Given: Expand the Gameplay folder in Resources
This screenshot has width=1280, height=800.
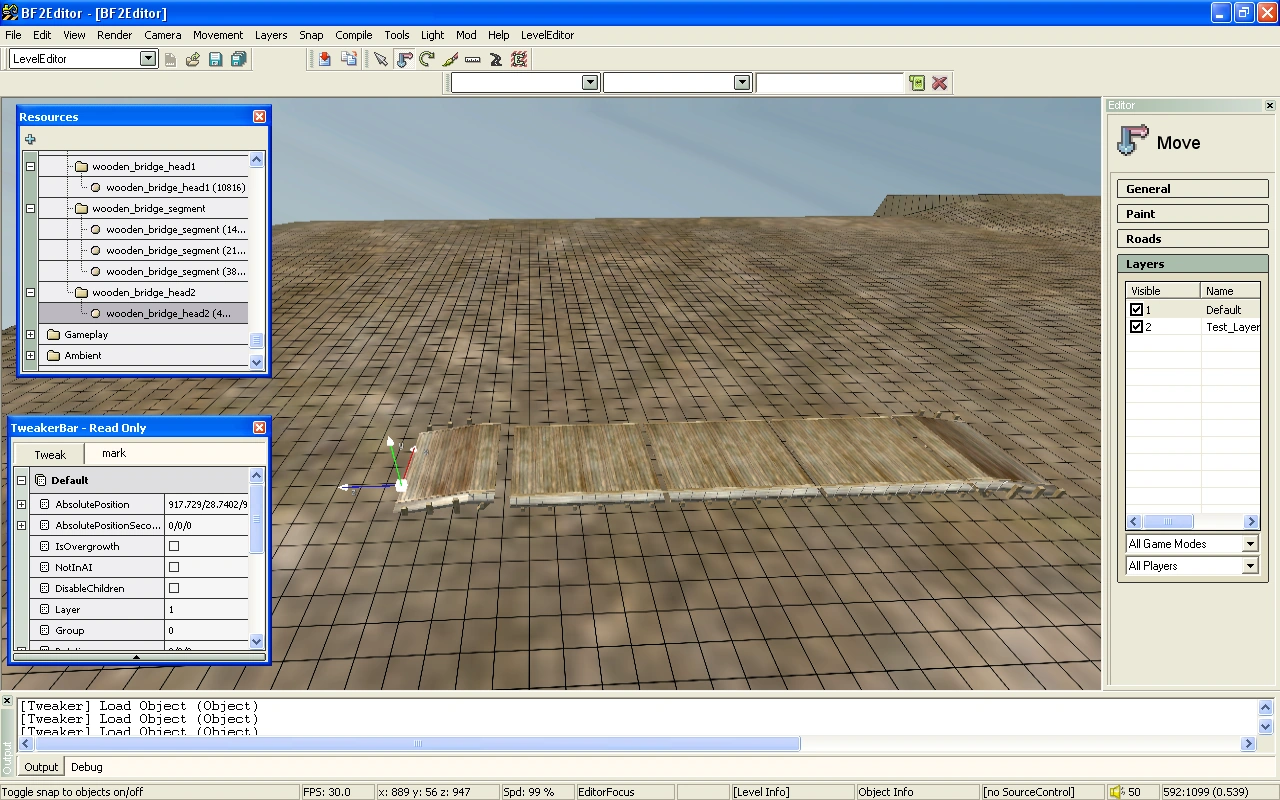Looking at the screenshot, I should coord(30,335).
